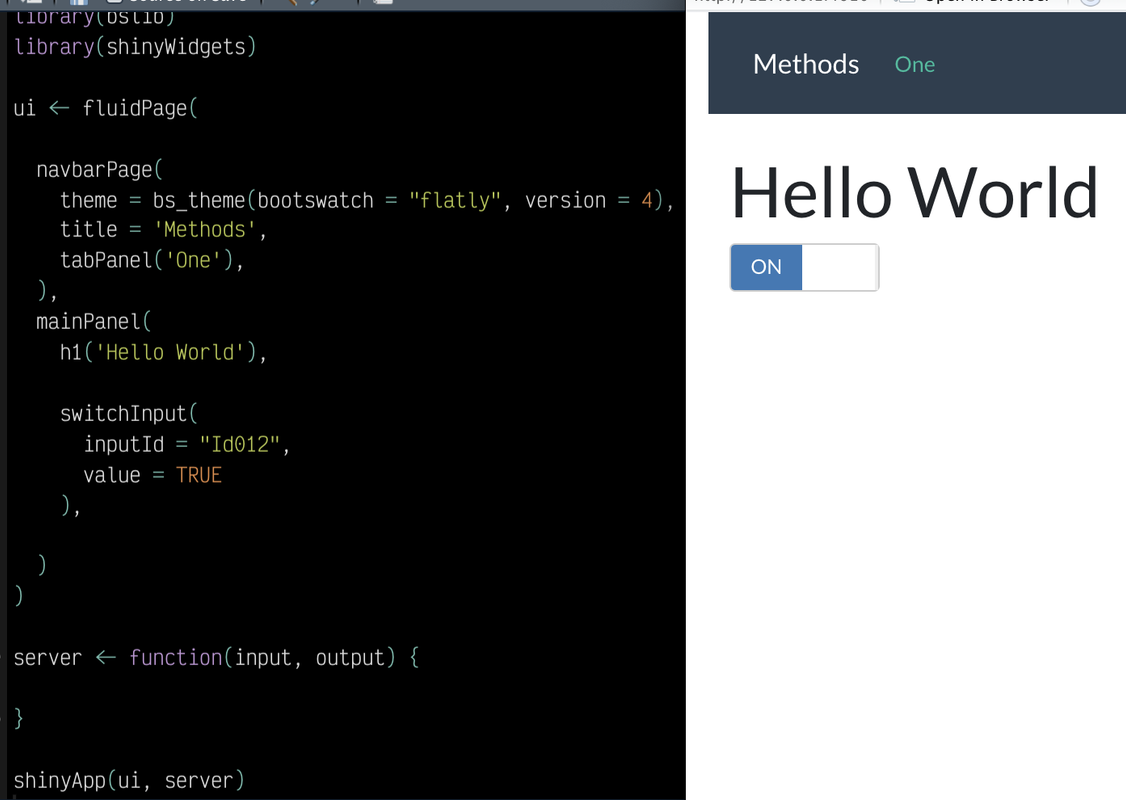The image size is (1126, 800).
Task: Click the 'inputId = "Id012"' code line
Action: [187, 445]
